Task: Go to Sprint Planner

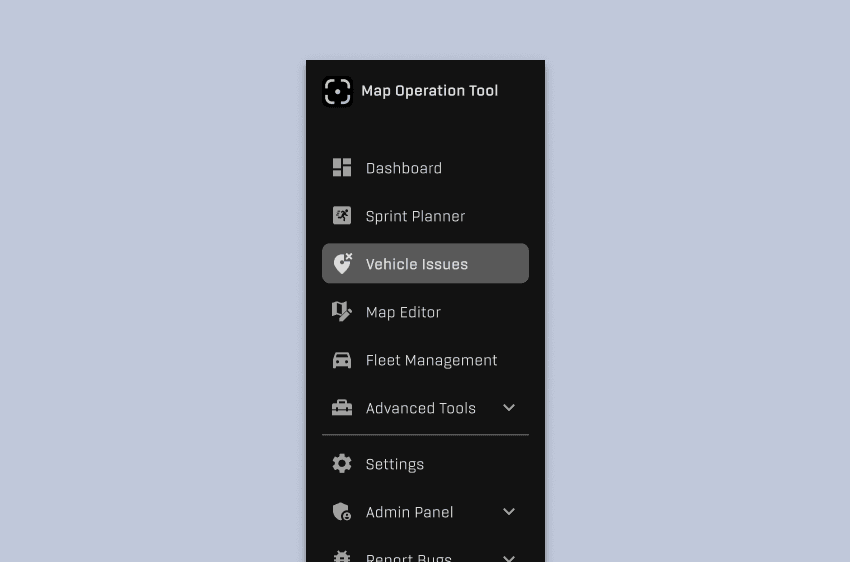Action: click(425, 216)
